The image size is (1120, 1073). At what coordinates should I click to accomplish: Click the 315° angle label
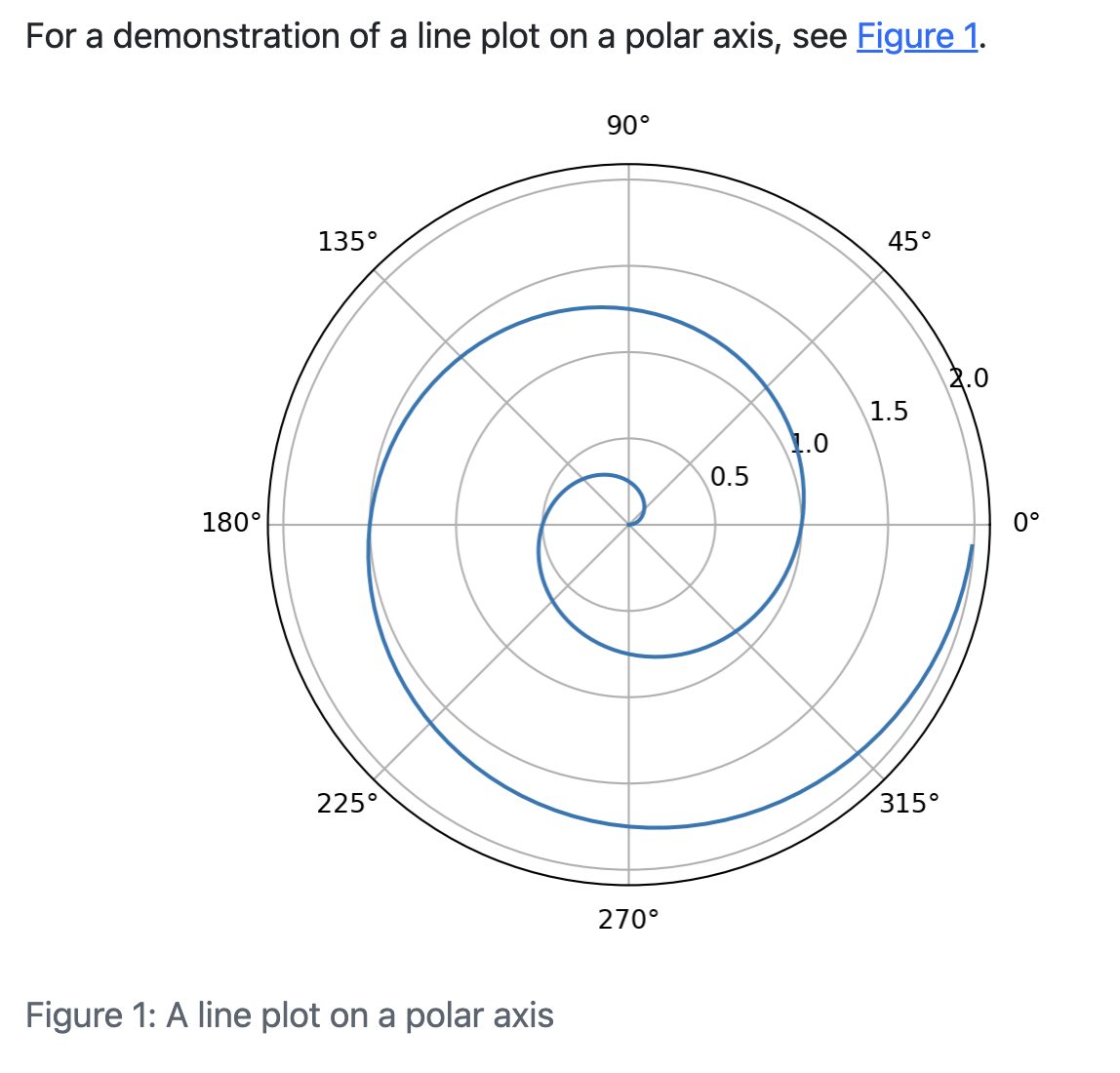coord(909,803)
